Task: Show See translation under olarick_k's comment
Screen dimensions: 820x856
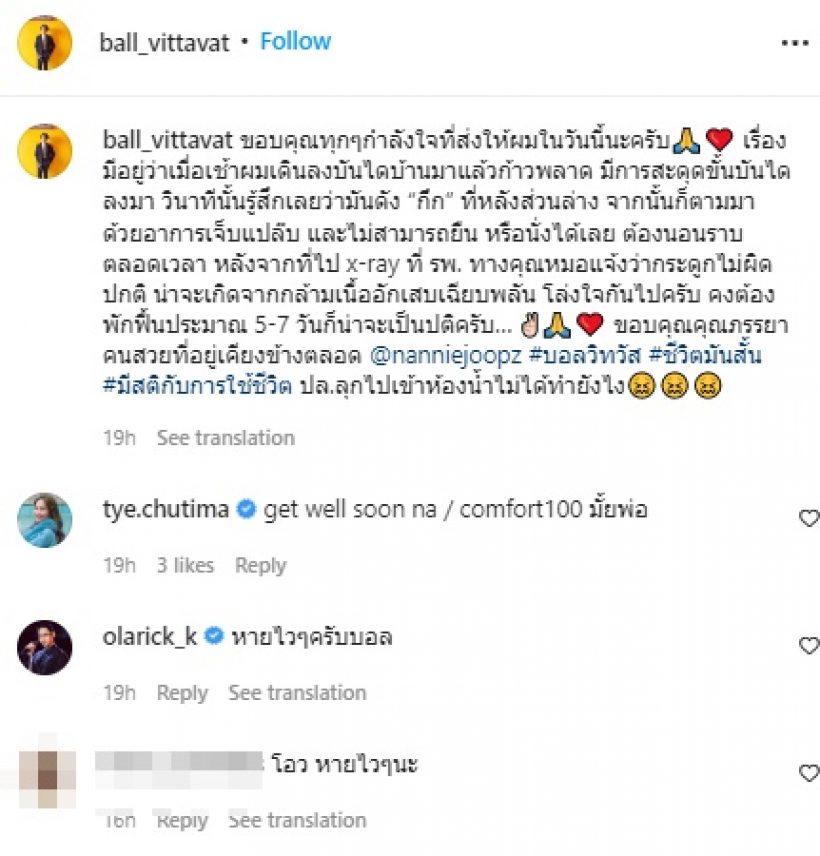Action: (x=298, y=693)
